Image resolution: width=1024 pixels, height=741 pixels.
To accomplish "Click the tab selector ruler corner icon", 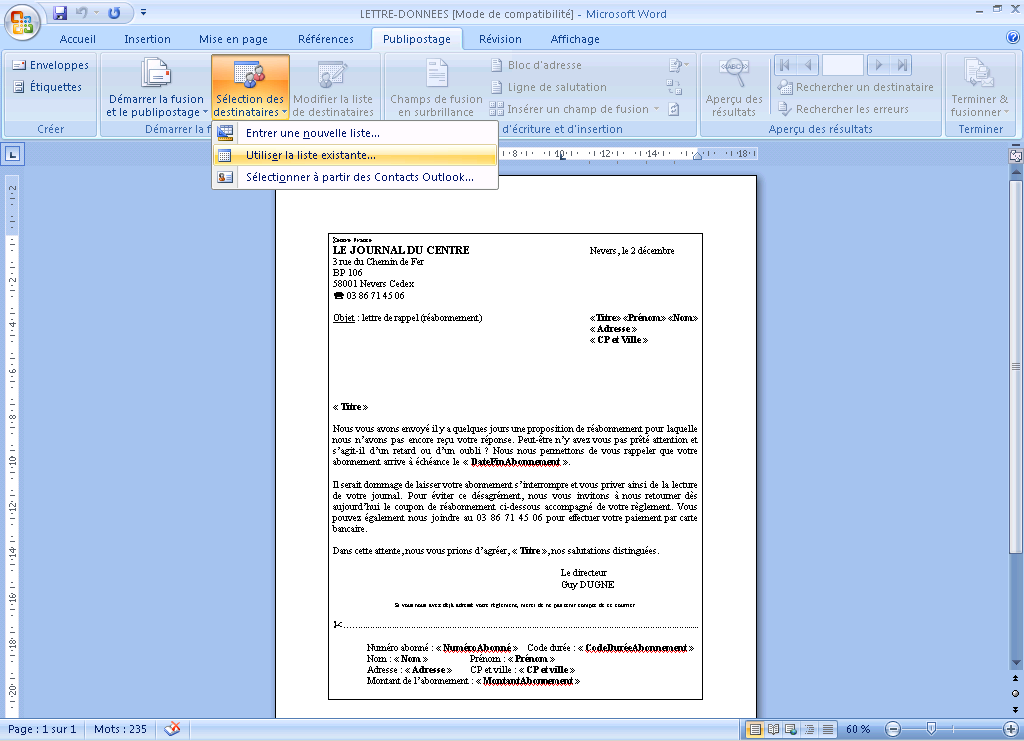I will click(14, 154).
